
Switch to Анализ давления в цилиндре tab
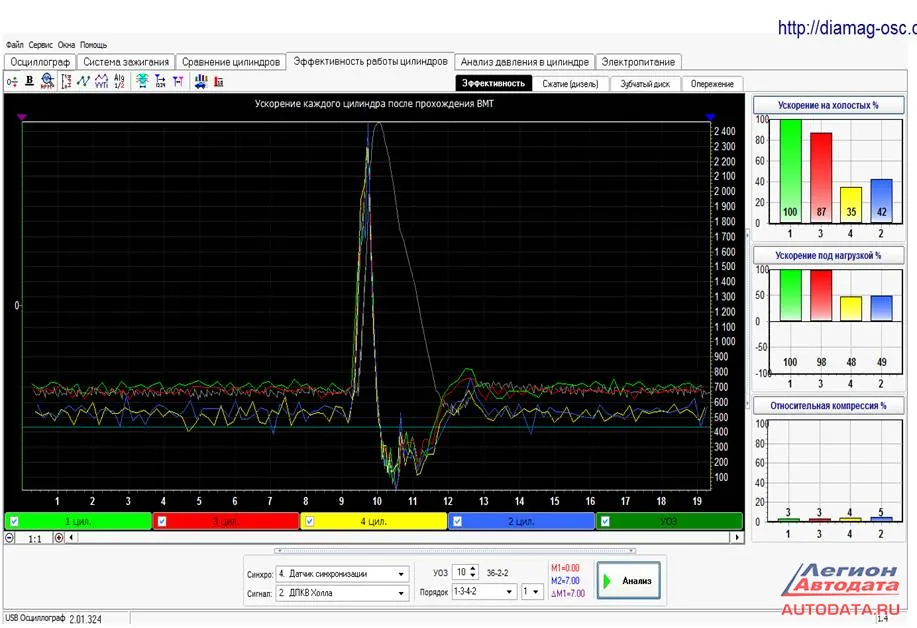(x=525, y=62)
